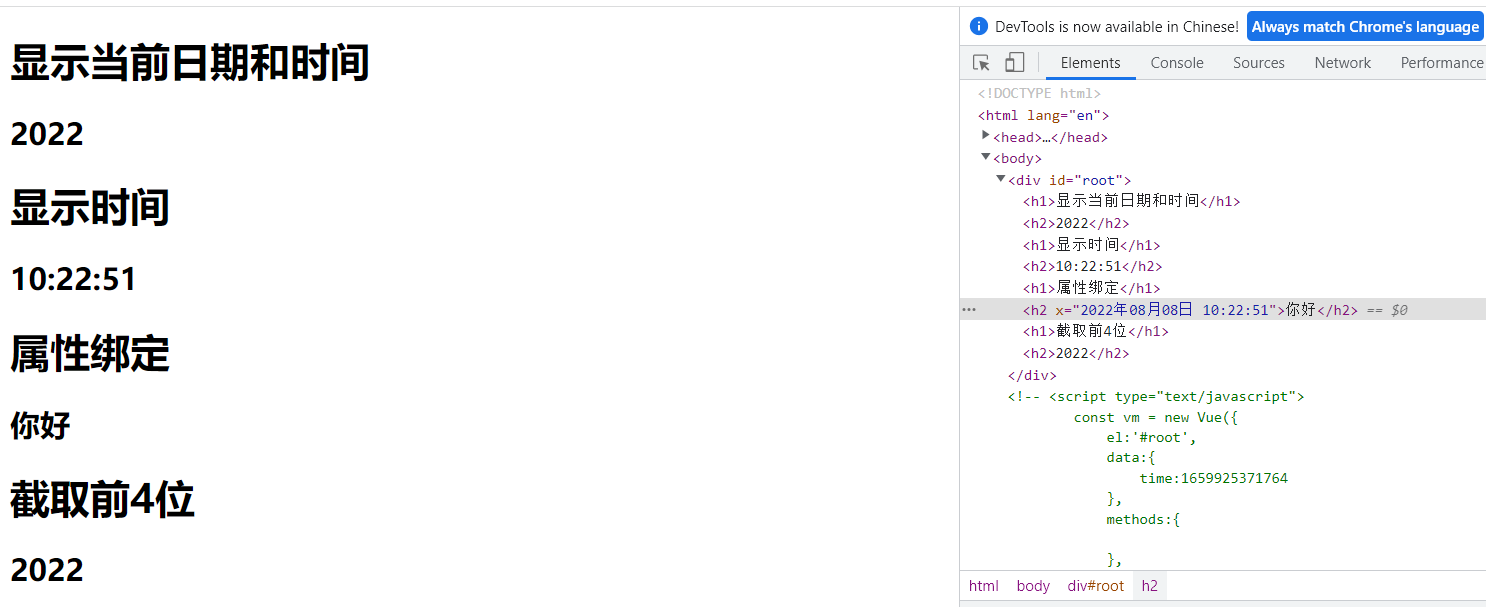Click the bottom 2022 subheading on page
This screenshot has width=1486, height=607.
click(47, 569)
